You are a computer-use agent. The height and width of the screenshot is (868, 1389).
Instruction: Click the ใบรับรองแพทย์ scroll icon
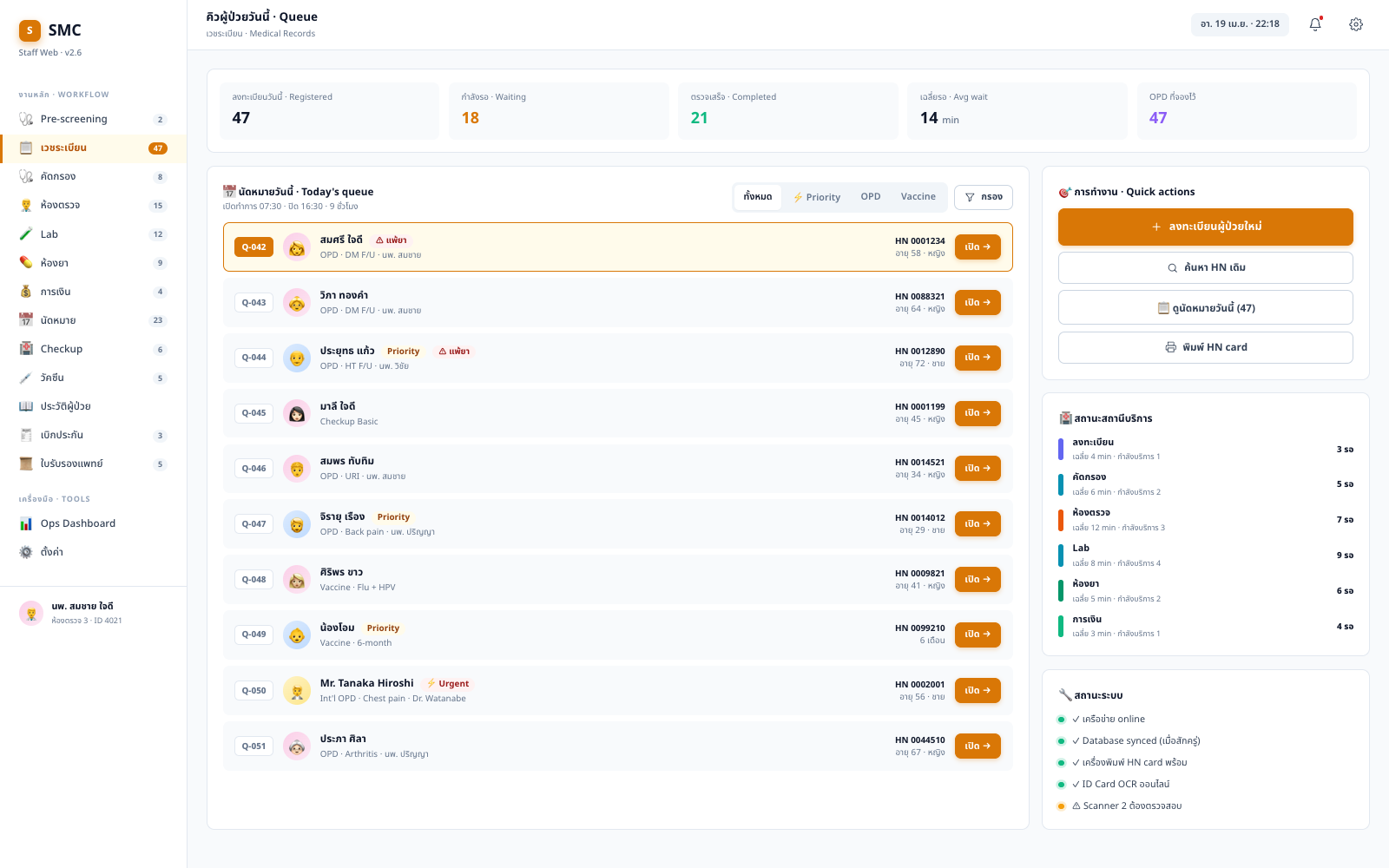[x=26, y=464]
